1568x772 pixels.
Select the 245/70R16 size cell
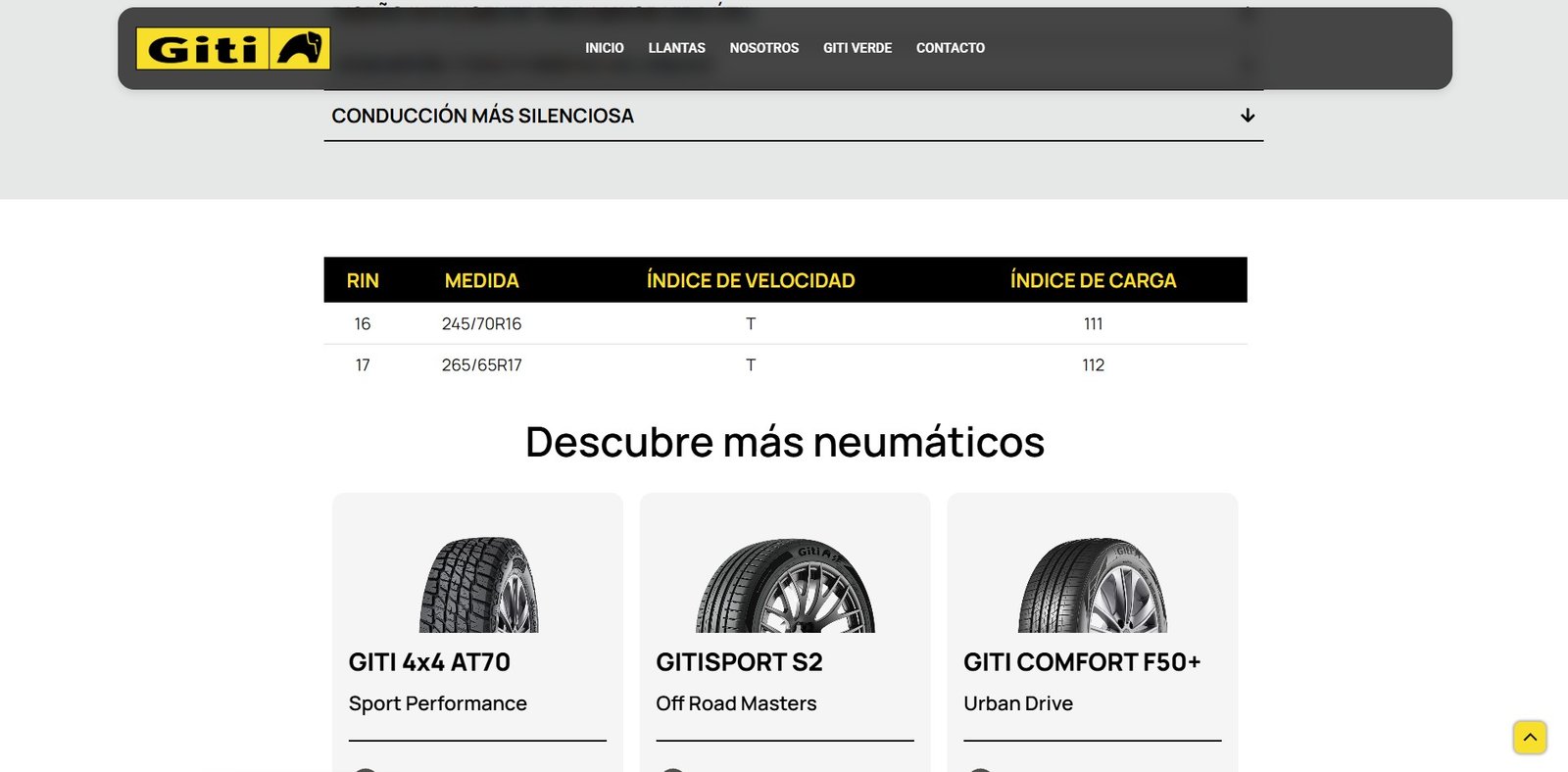(x=481, y=323)
